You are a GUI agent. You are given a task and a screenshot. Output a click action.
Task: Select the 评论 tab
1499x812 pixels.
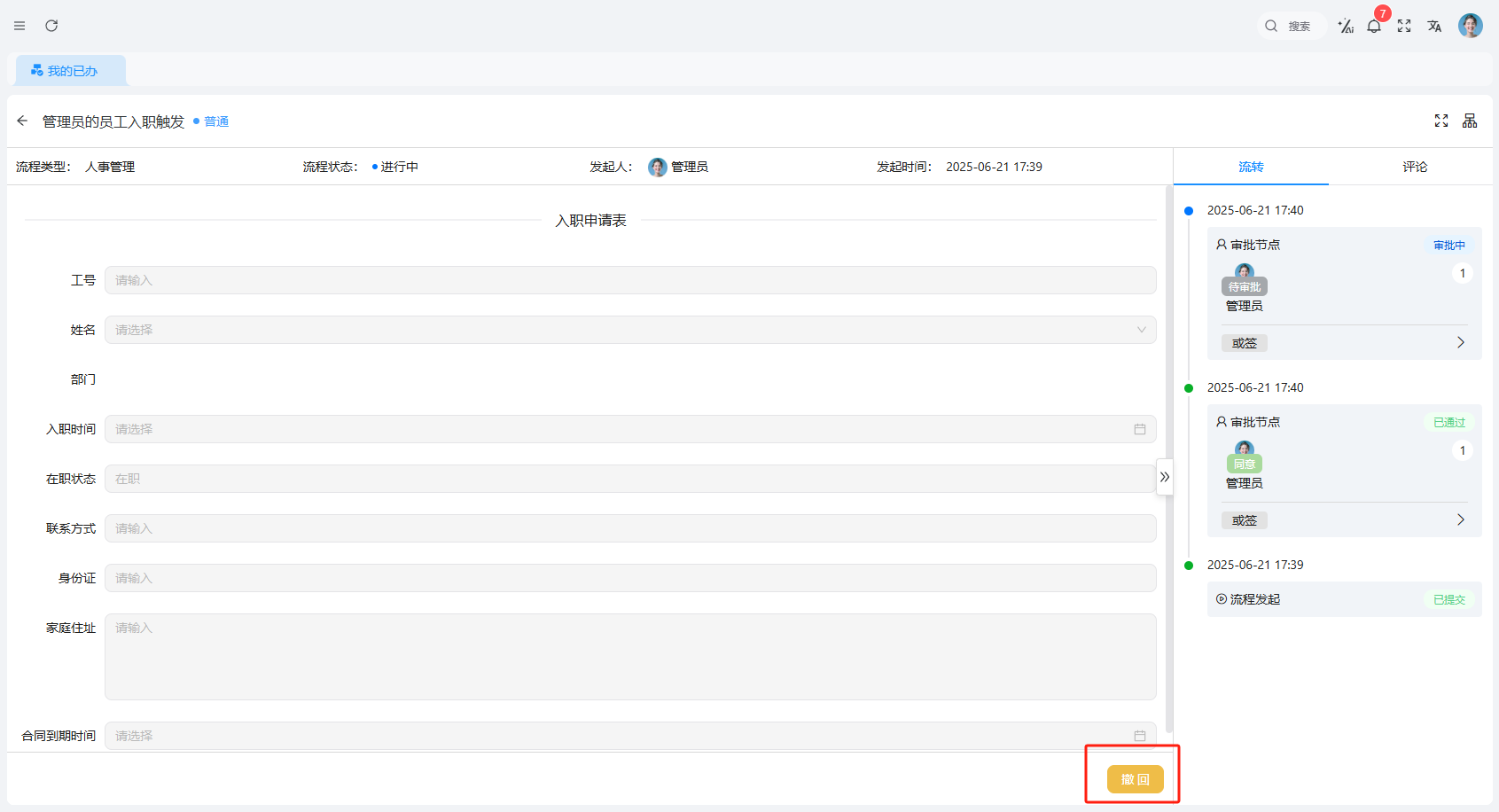click(1415, 167)
